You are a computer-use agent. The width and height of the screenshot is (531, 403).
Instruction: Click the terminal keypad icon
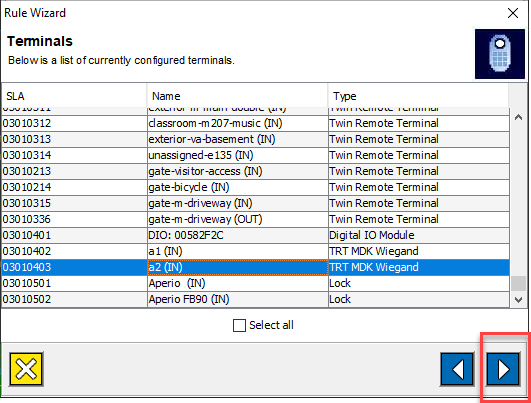click(500, 54)
